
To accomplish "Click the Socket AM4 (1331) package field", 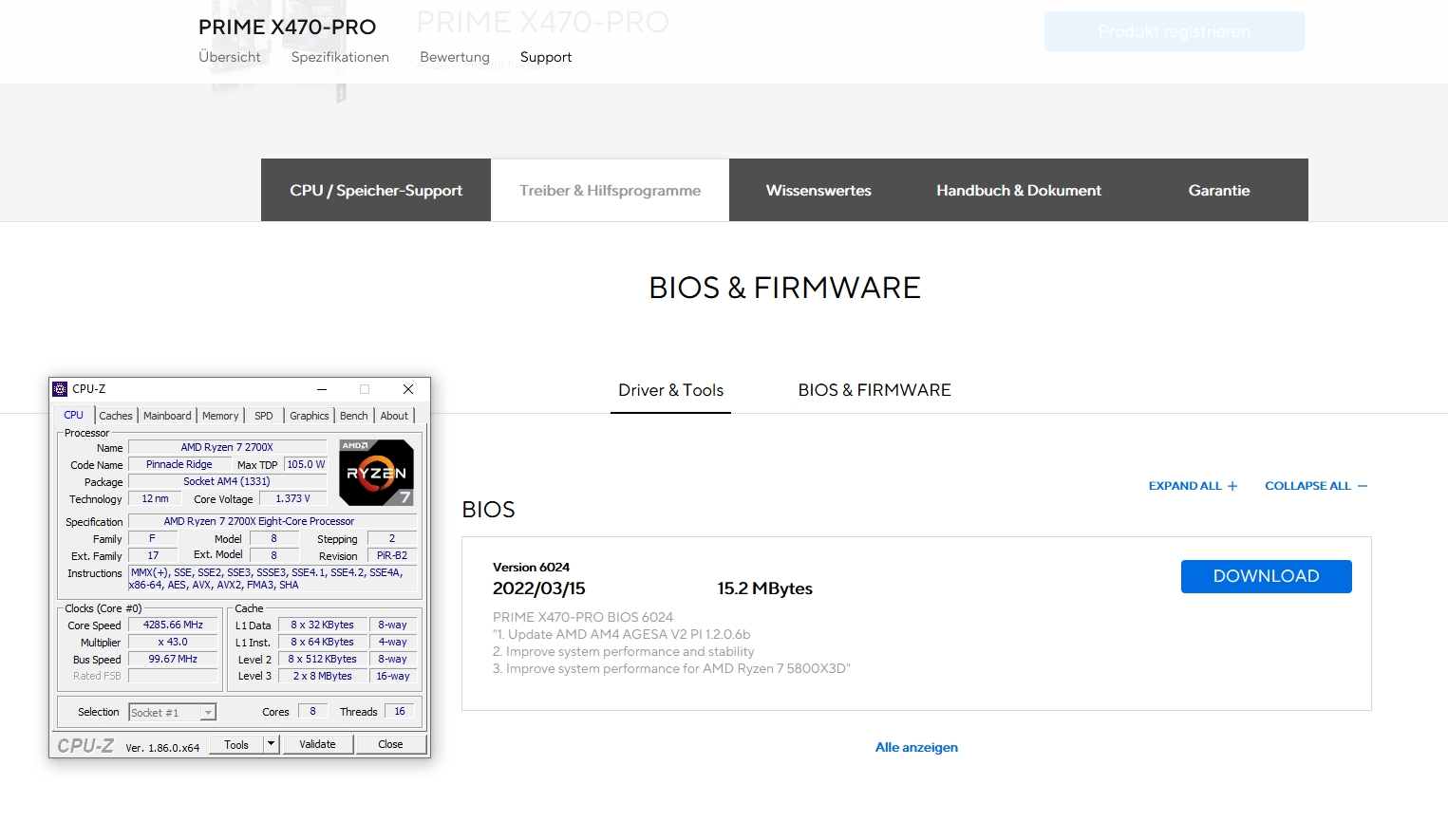I will [x=227, y=481].
